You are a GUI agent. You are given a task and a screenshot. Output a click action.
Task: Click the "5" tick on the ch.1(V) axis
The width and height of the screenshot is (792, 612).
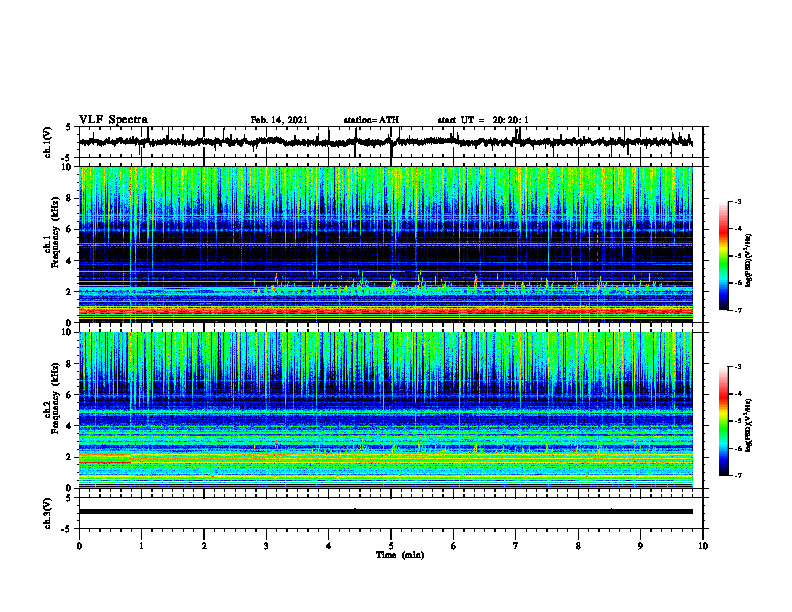coord(68,128)
